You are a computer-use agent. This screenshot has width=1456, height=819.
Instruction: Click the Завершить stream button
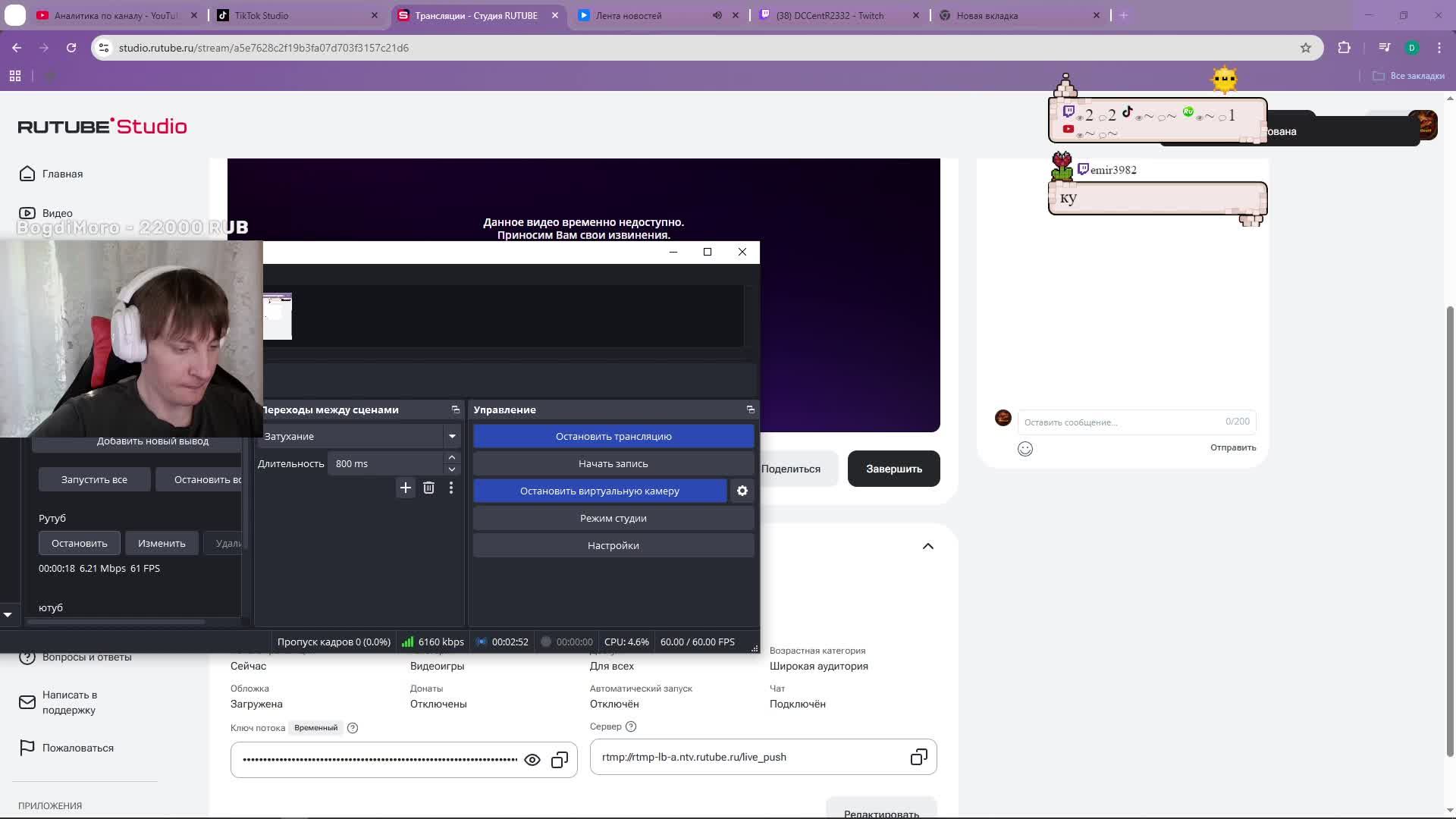pos(894,469)
